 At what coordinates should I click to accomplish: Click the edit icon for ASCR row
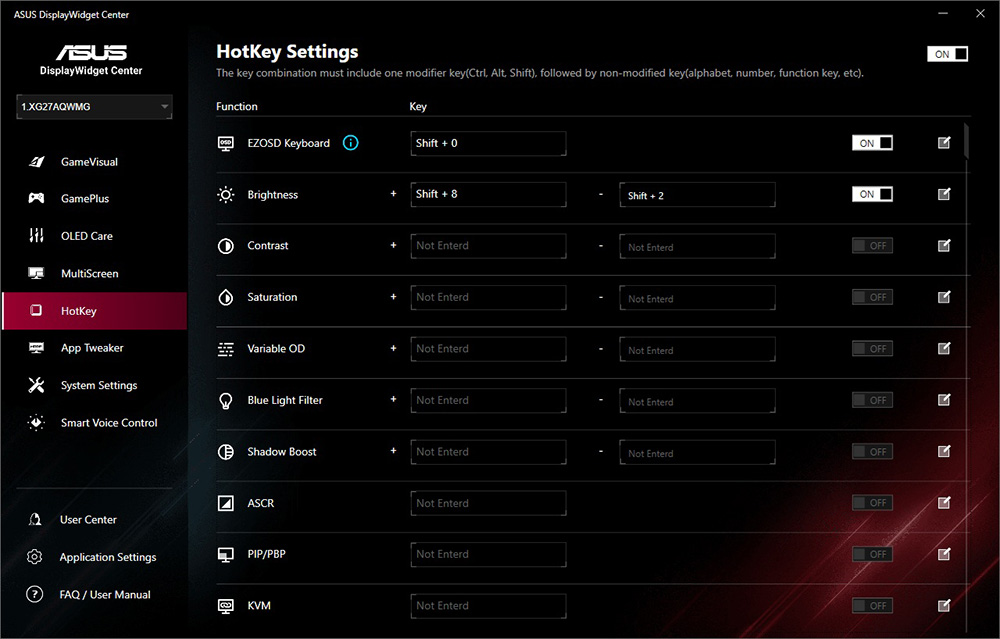point(944,503)
